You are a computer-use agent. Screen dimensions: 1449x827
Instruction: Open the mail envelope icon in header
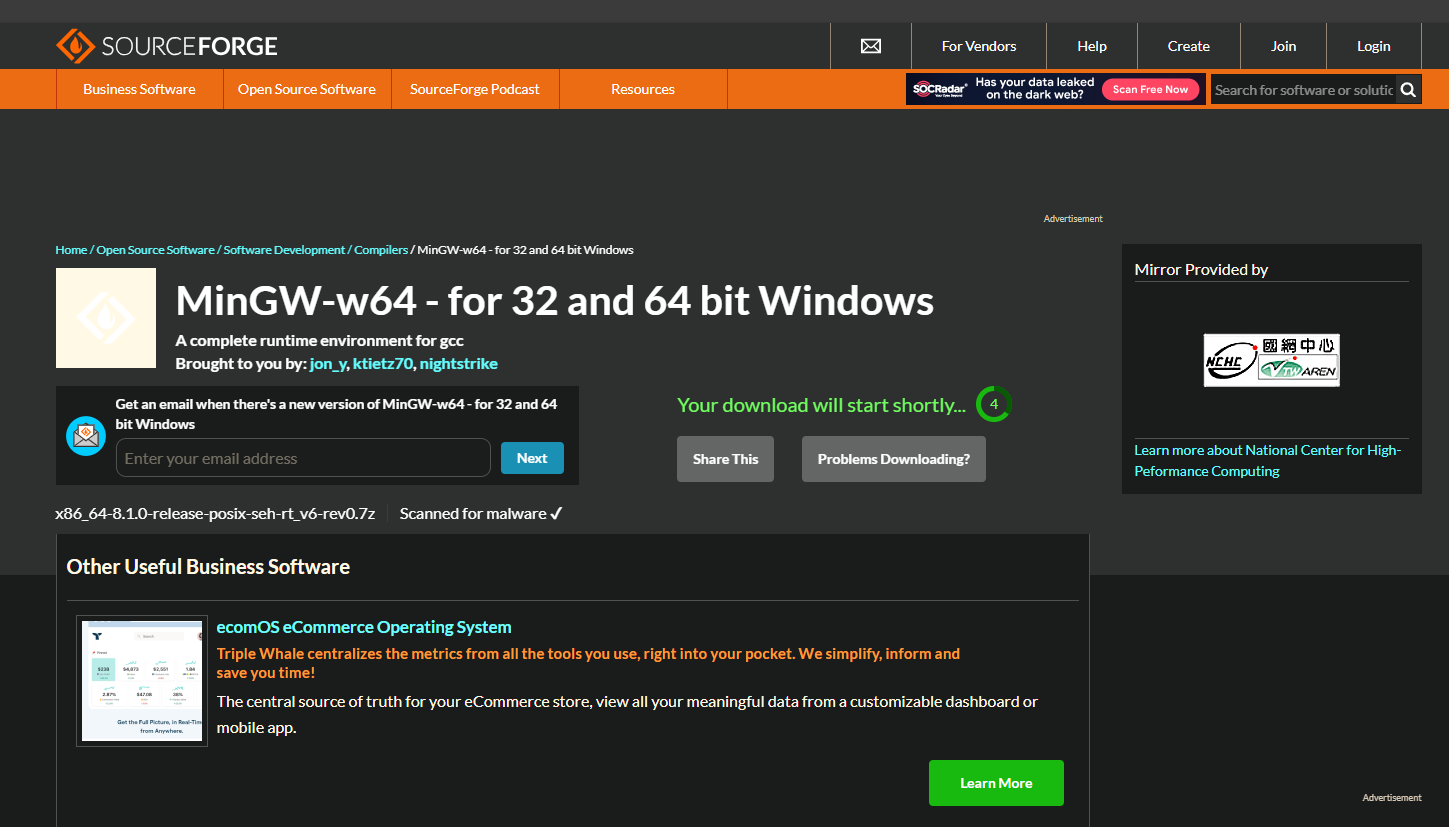pyautogui.click(x=871, y=46)
